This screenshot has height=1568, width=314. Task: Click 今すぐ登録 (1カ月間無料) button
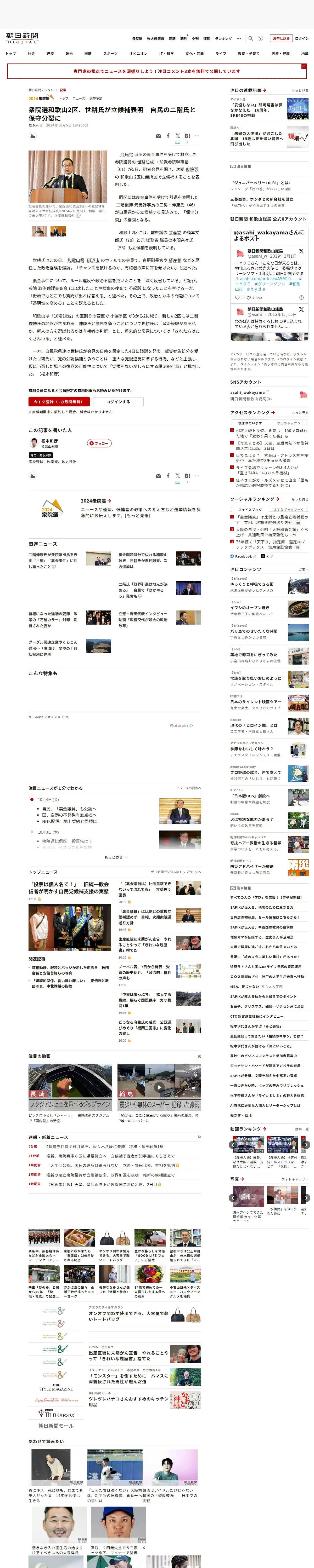[59, 402]
